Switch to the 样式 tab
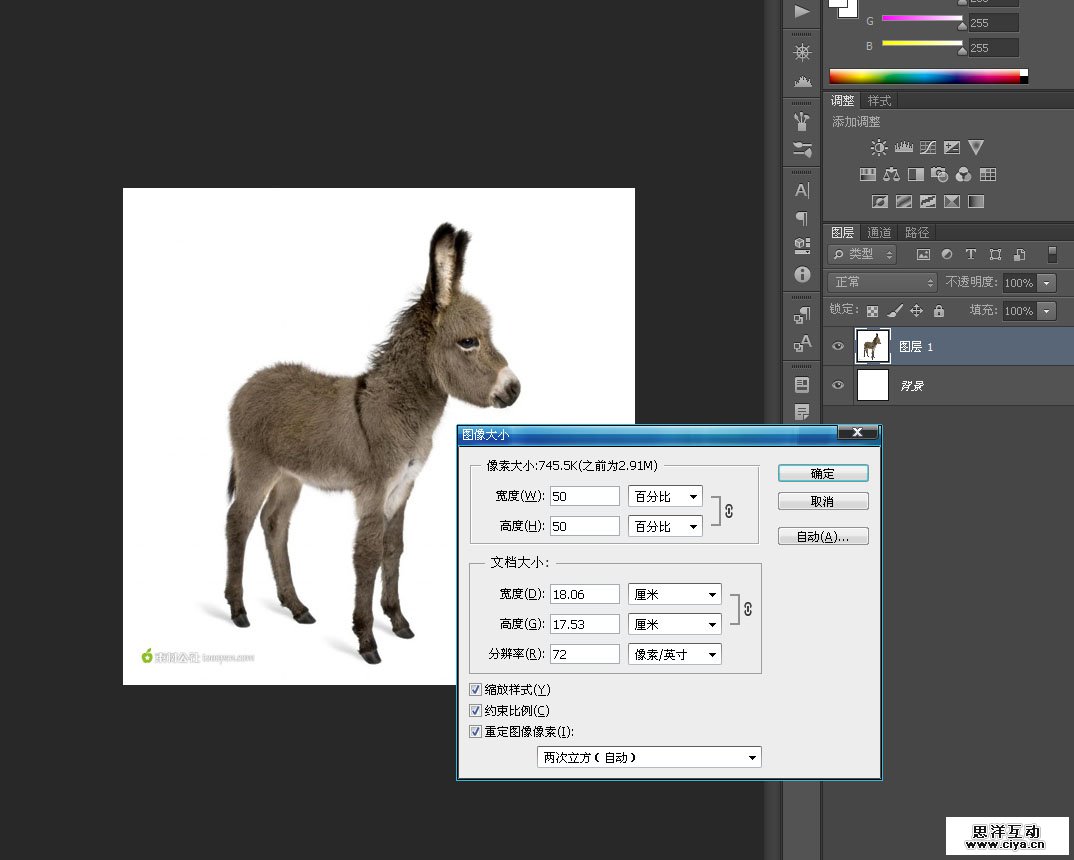 [879, 101]
